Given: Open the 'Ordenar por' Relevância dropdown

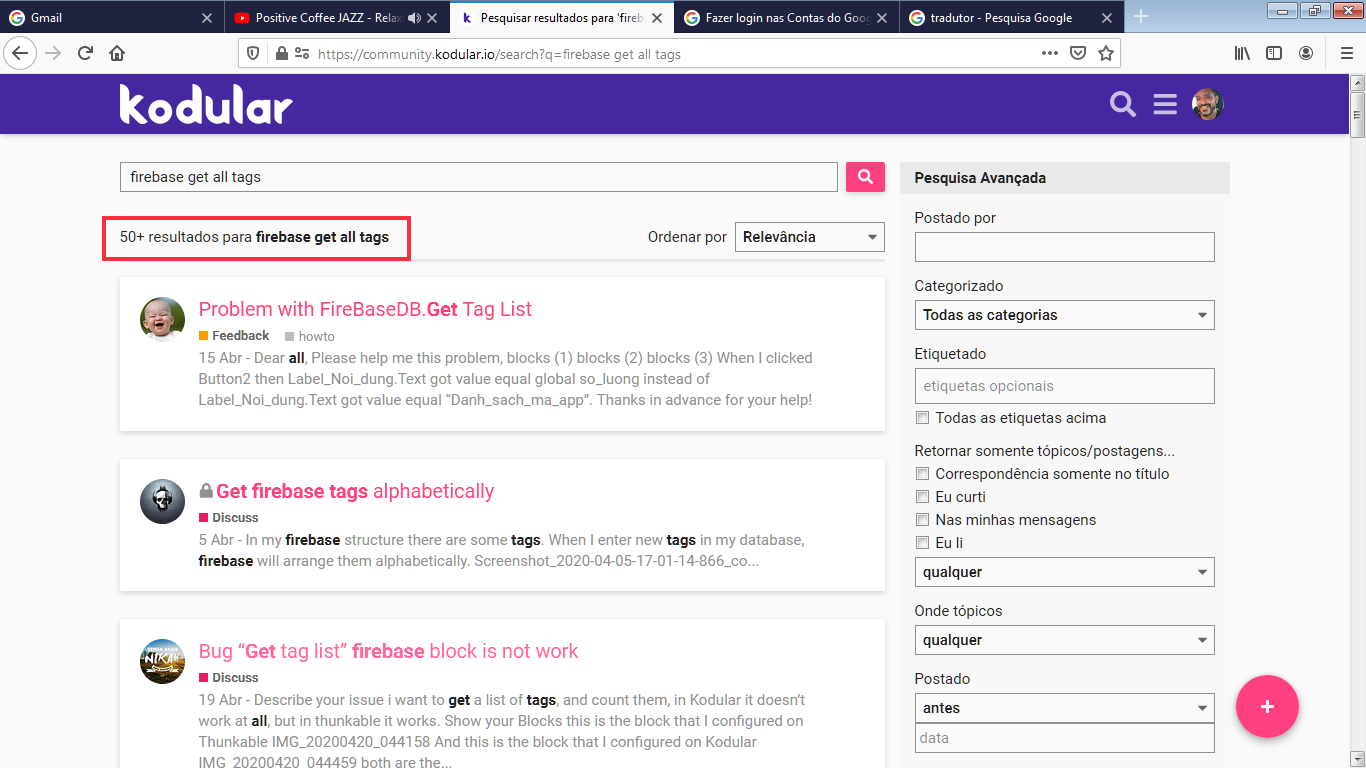Looking at the screenshot, I should tap(810, 237).
